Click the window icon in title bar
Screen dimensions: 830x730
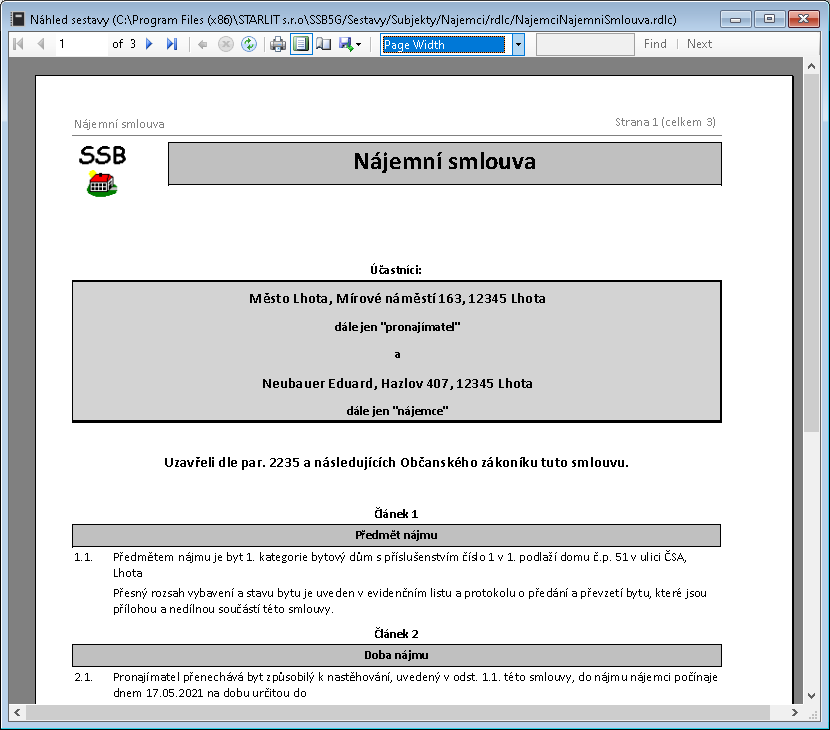(x=17, y=18)
